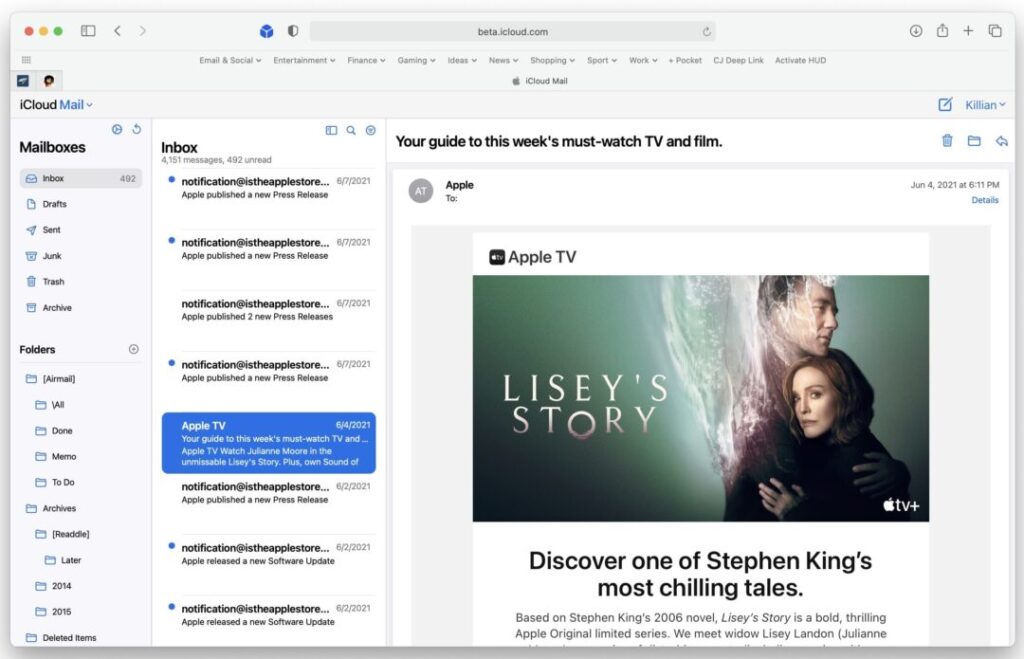Go forward in Safari history

142,31
